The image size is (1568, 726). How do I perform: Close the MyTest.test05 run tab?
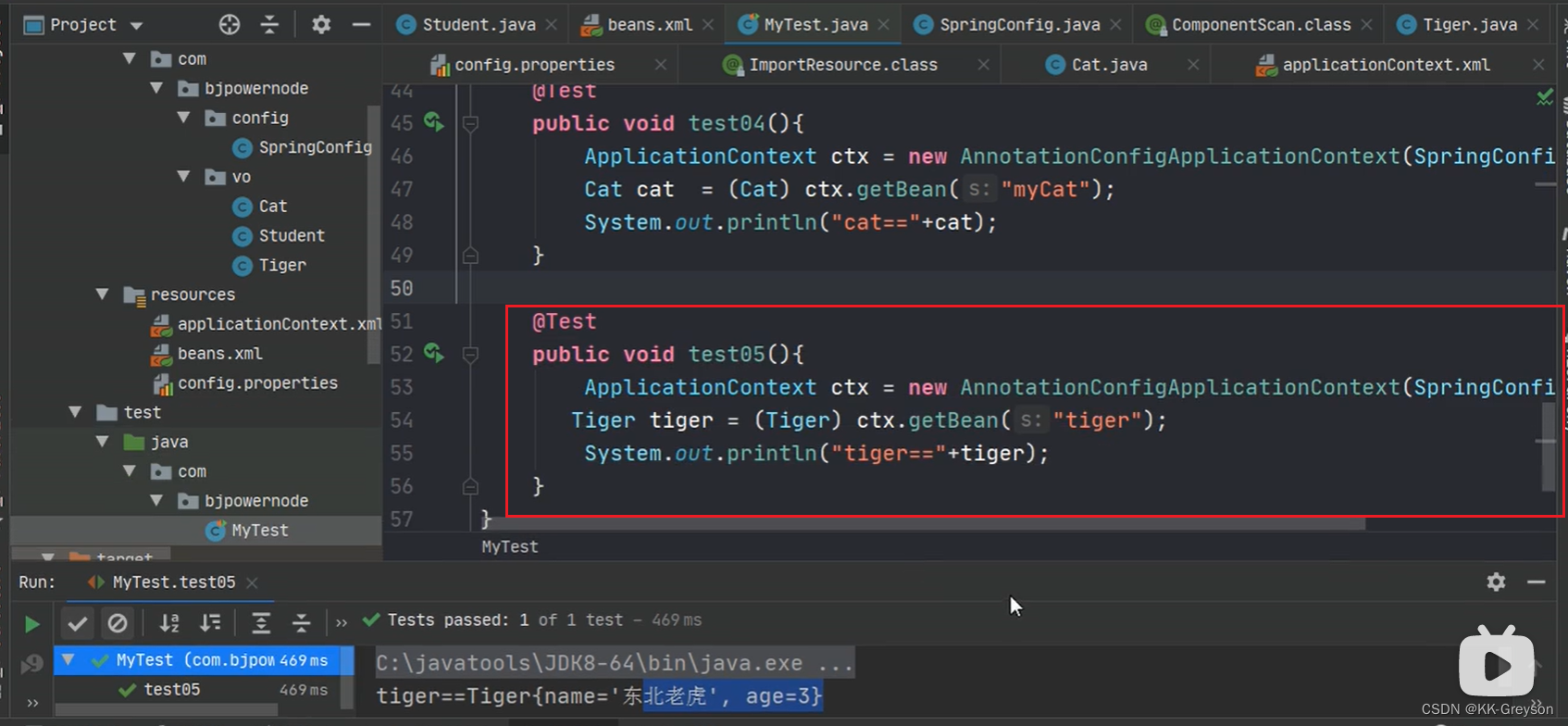[x=252, y=582]
